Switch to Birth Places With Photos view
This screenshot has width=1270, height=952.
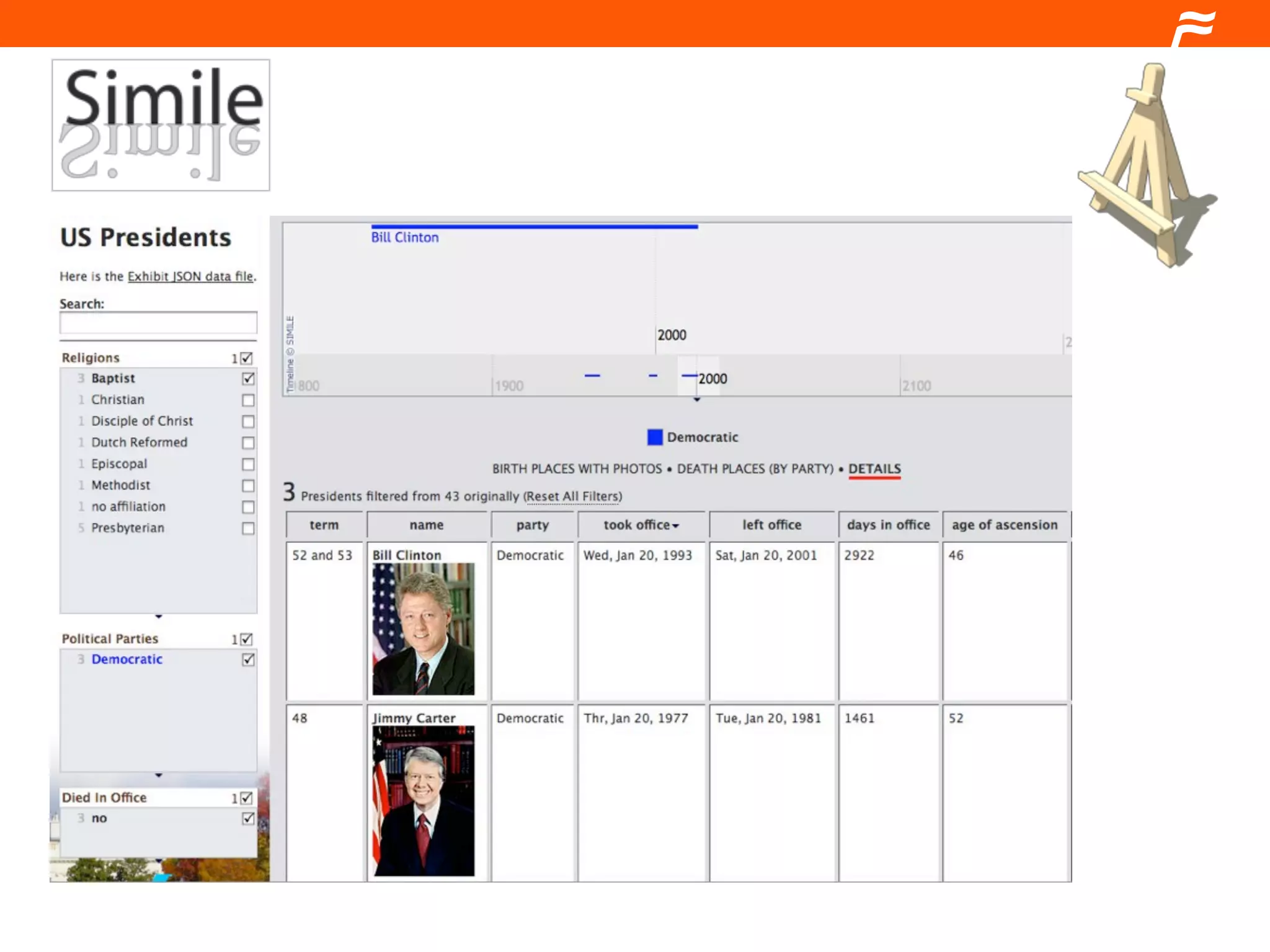click(577, 469)
